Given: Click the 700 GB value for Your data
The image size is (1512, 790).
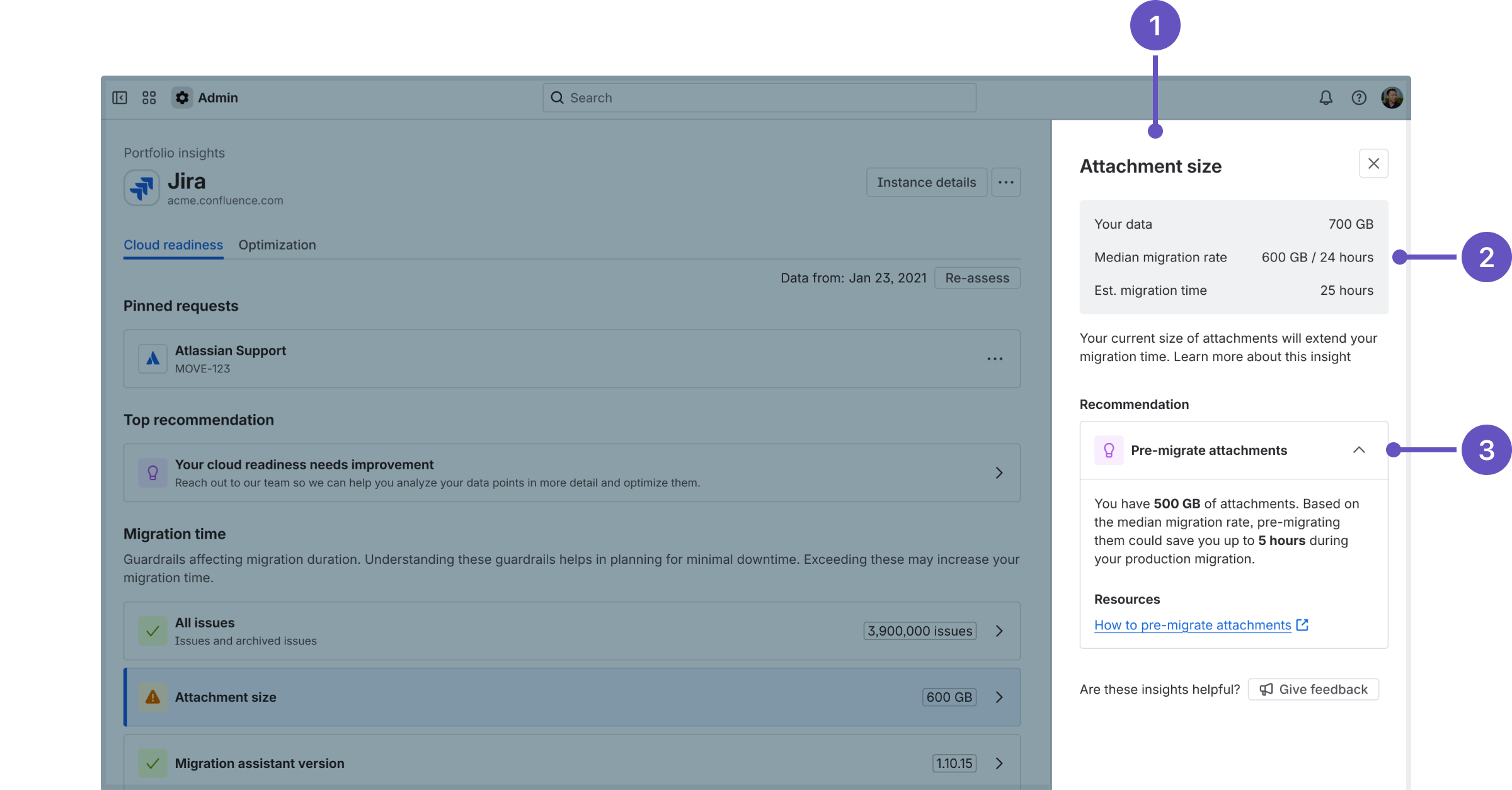Looking at the screenshot, I should pyautogui.click(x=1351, y=224).
